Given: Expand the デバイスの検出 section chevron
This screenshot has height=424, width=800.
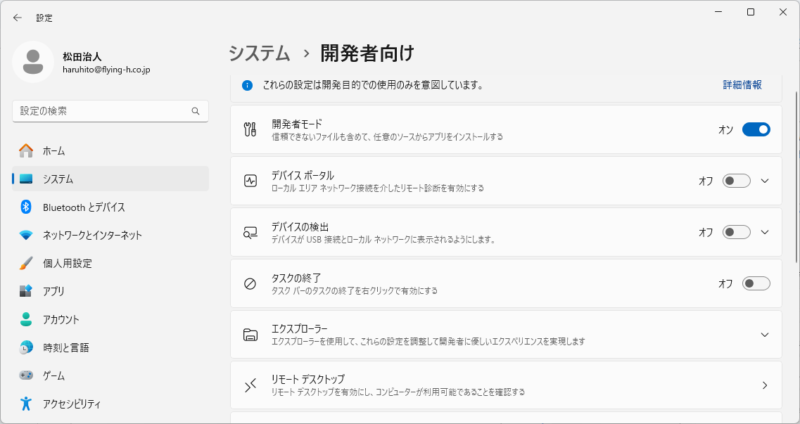Looking at the screenshot, I should (x=764, y=232).
